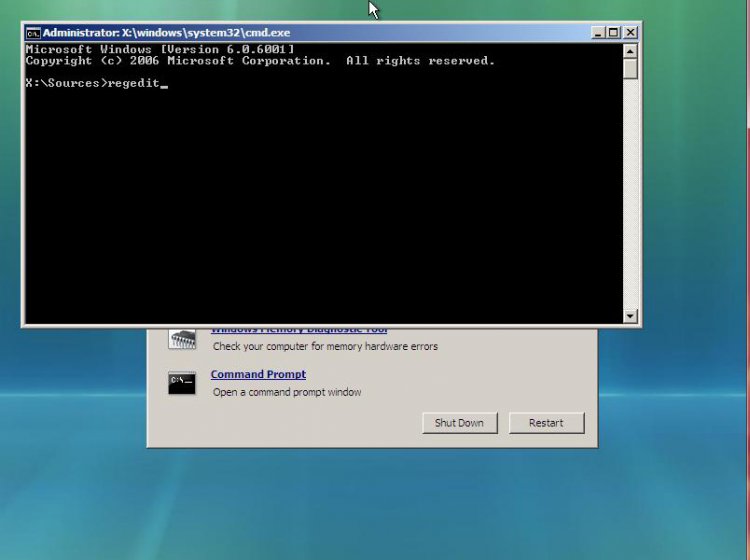Open the Command Prompt link
Screen dimensions: 750x560
258,374
